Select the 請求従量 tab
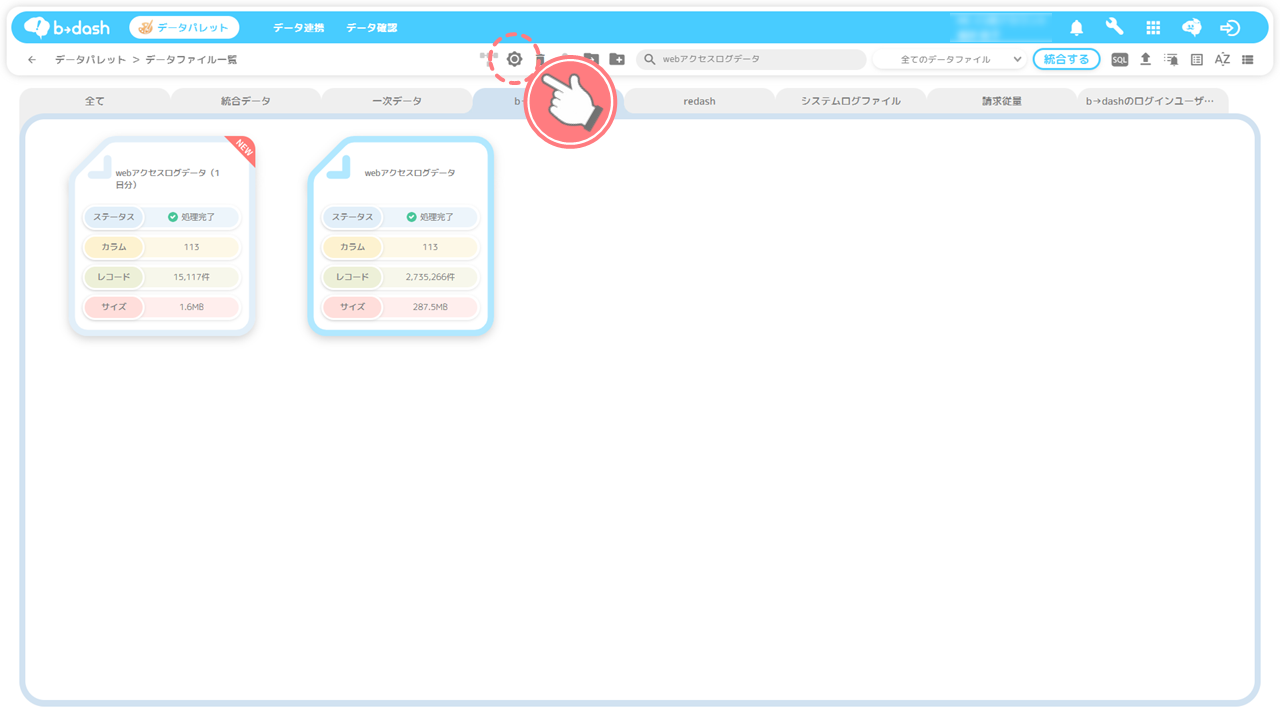The width and height of the screenshot is (1280, 720). point(1002,101)
